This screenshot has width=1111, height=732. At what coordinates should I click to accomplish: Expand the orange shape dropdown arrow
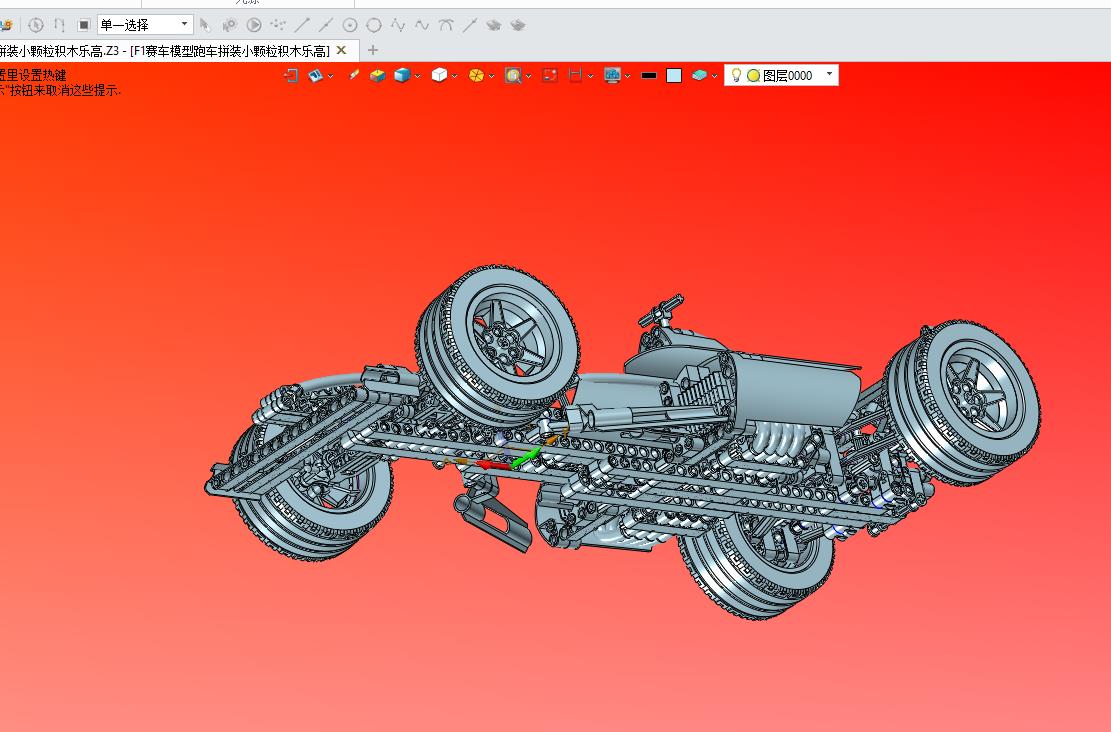coord(492,76)
